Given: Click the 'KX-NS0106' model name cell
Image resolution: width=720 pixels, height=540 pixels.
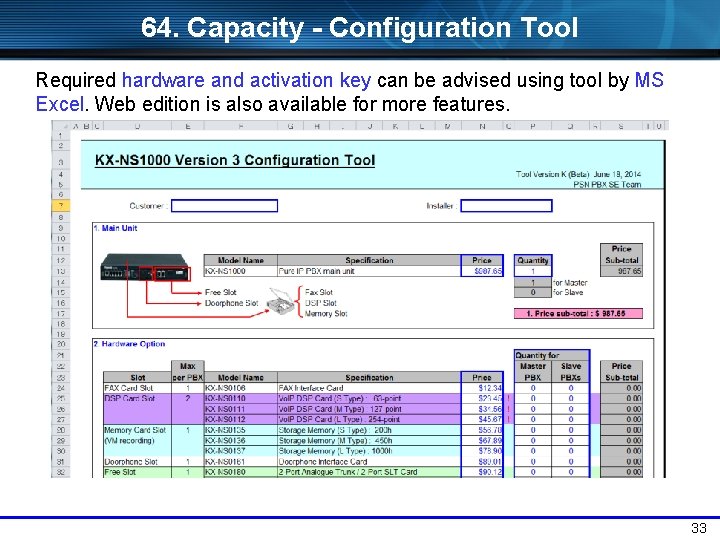Looking at the screenshot, I should click(x=241, y=388).
